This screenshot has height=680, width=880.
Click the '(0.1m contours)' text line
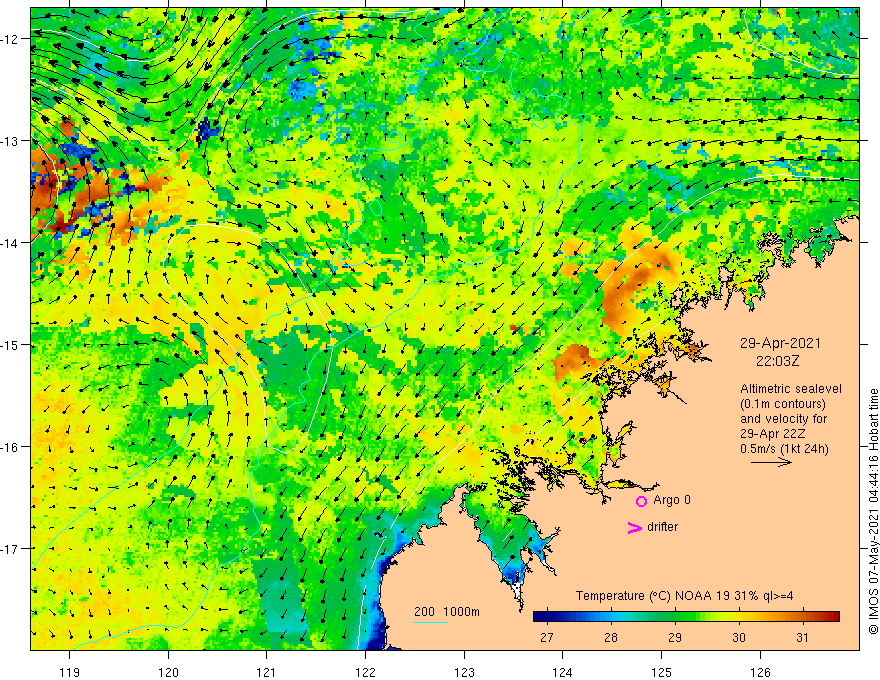[783, 404]
